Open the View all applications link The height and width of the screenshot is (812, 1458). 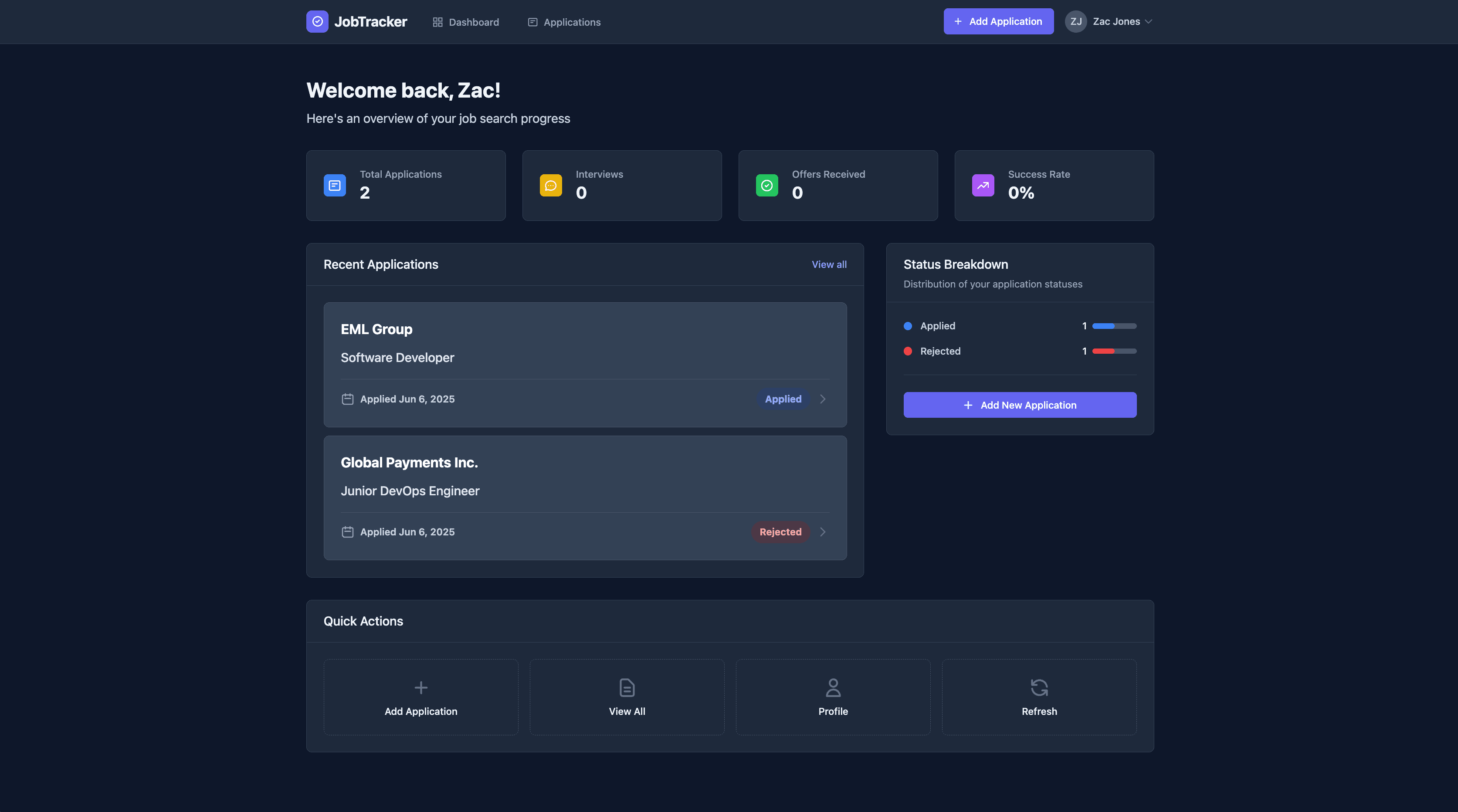click(x=829, y=264)
